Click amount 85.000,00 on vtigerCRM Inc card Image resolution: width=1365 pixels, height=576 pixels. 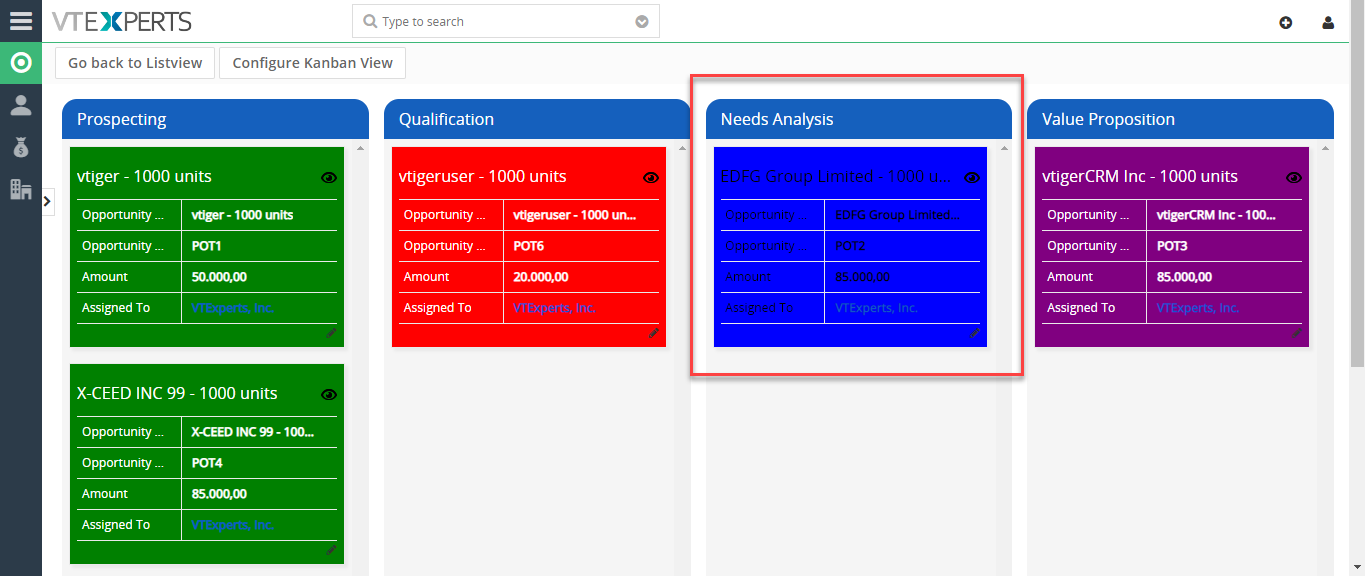click(x=1184, y=277)
